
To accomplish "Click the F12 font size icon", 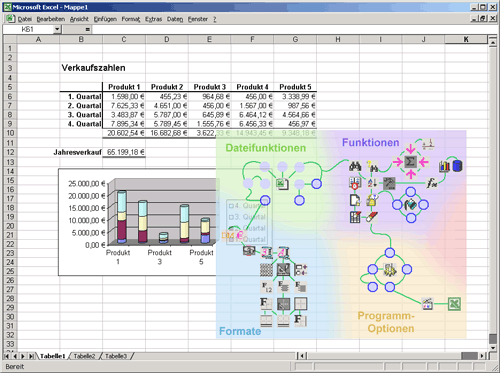I will [266, 287].
